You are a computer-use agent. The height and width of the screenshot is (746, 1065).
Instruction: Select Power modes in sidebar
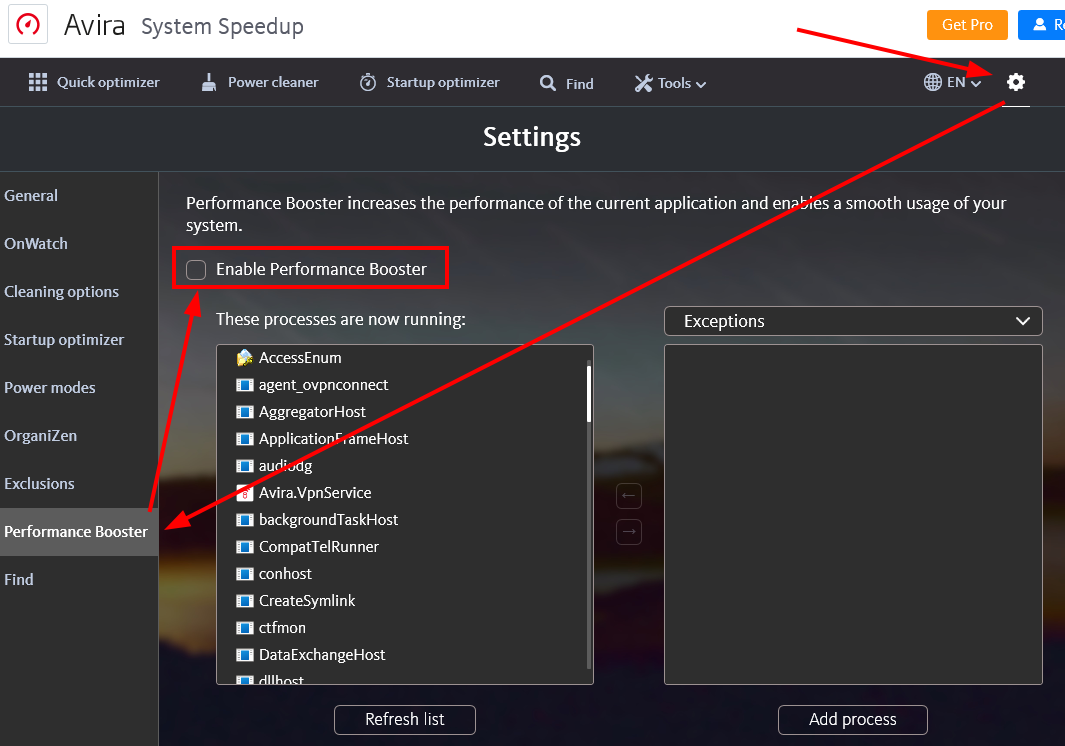pos(50,388)
